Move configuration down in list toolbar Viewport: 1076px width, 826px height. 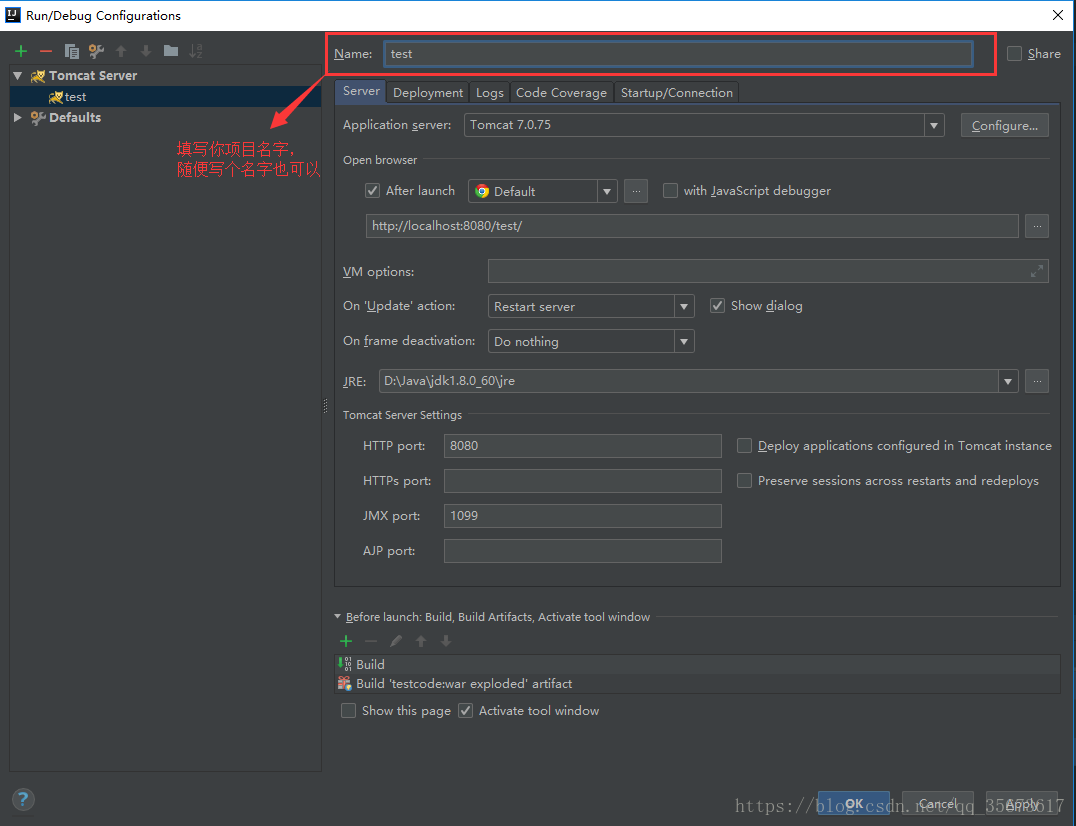pos(145,51)
